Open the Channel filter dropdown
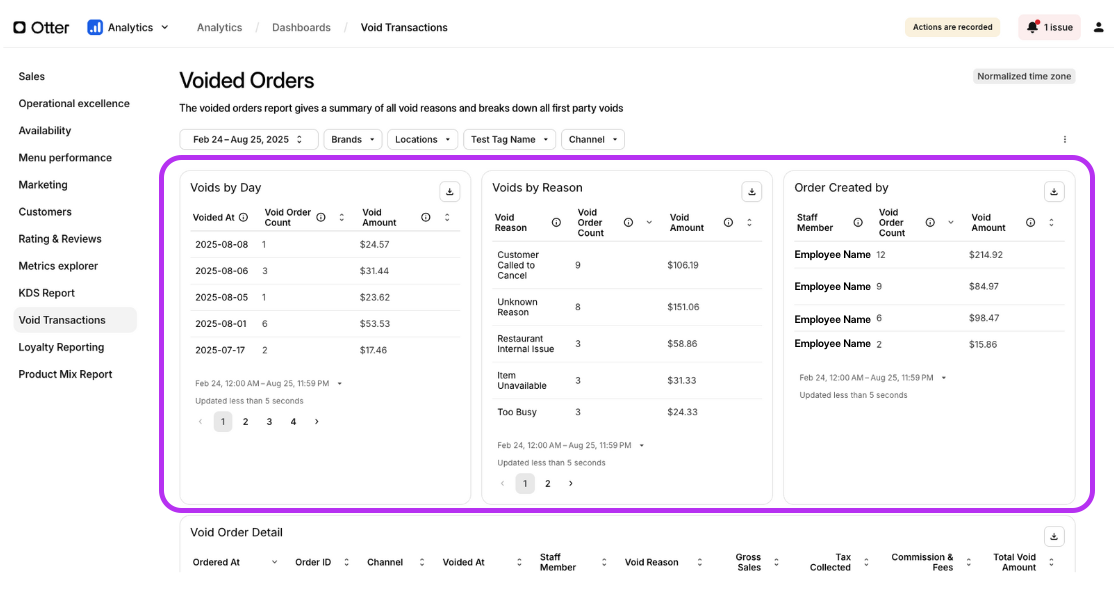The height and width of the screenshot is (593, 1118). click(x=593, y=140)
